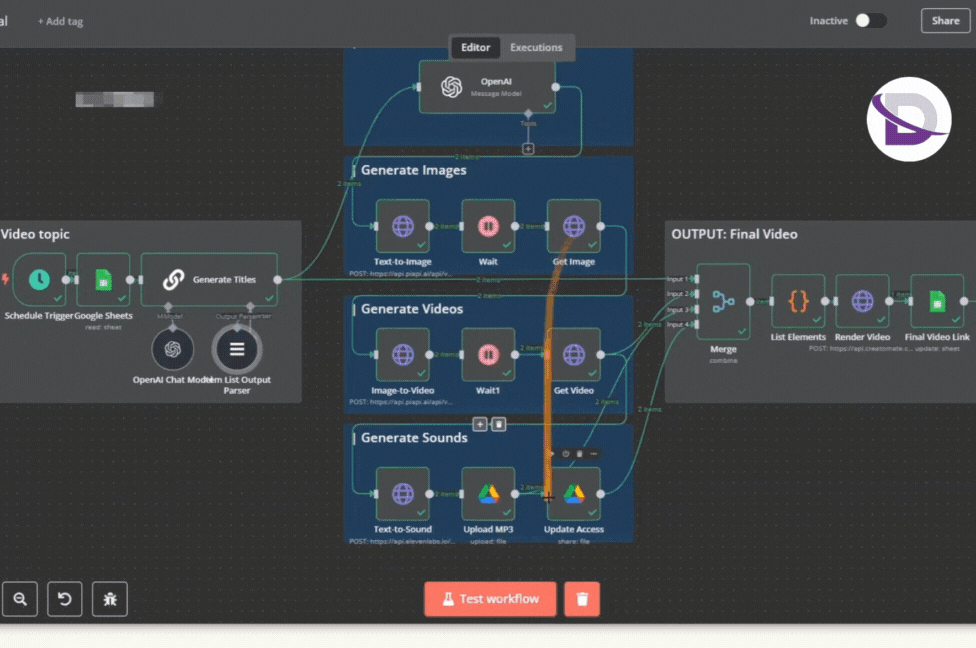The image size is (976, 648).
Task: Click the trash button beside Test workflow
Action: [582, 598]
